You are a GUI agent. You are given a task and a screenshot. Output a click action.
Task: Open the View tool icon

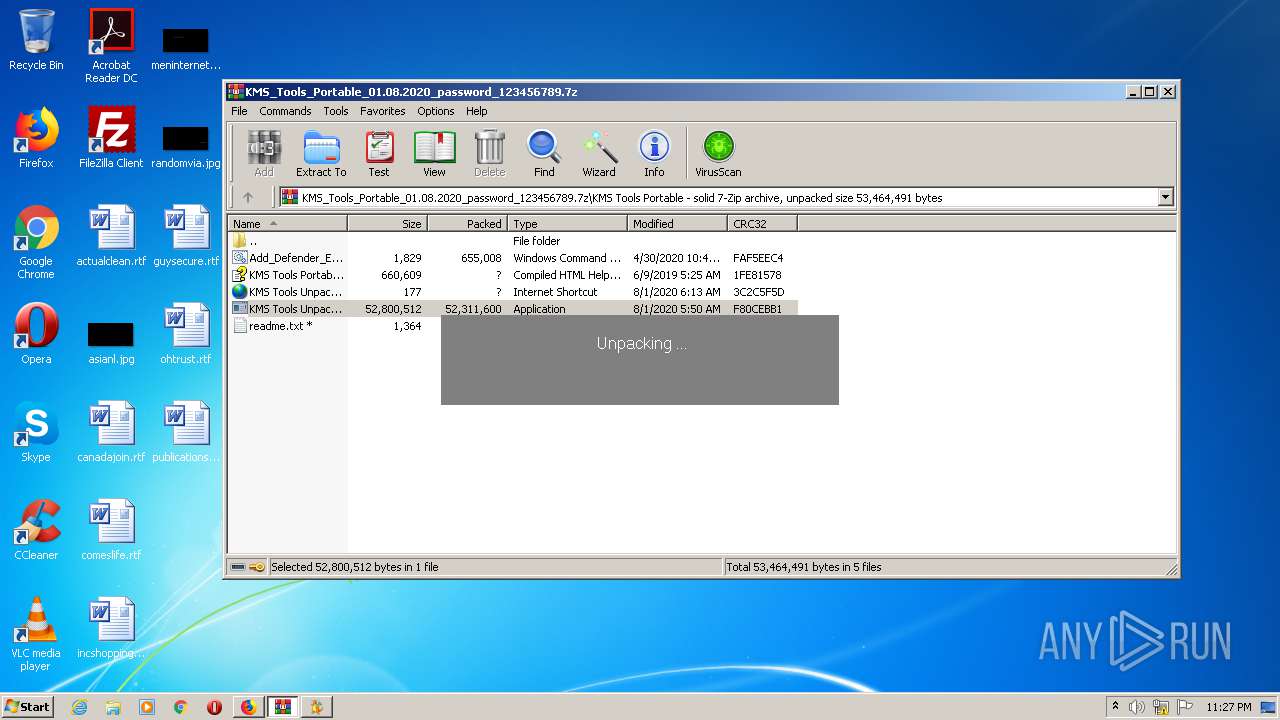[434, 153]
